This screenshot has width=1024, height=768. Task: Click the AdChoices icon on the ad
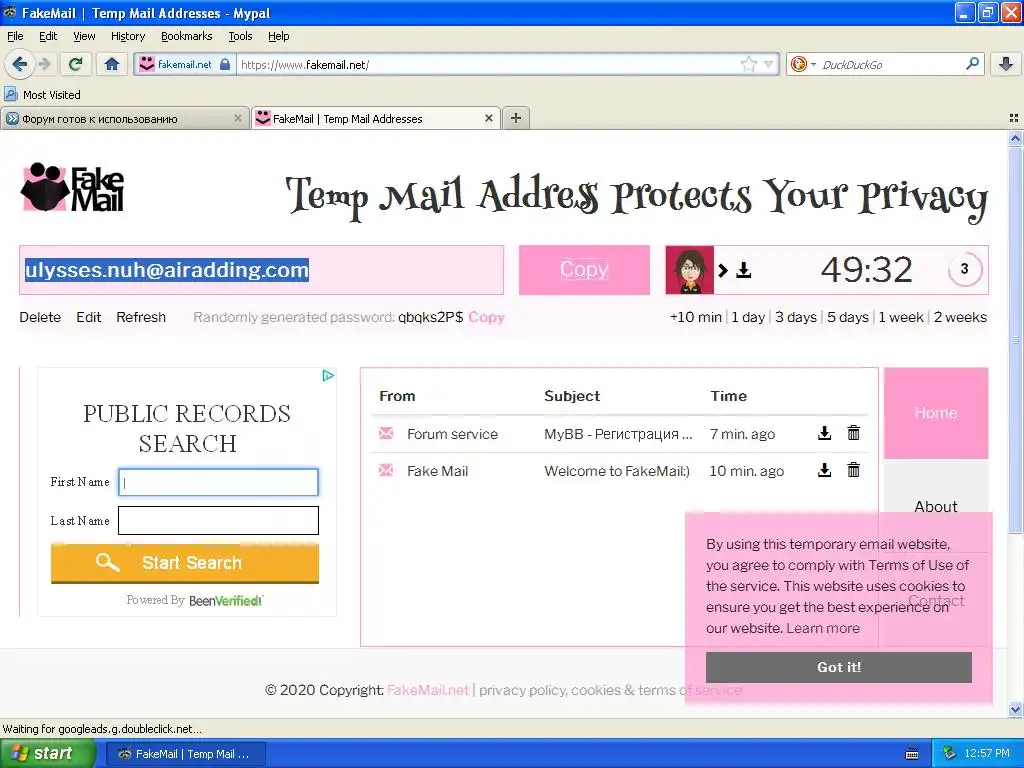328,376
